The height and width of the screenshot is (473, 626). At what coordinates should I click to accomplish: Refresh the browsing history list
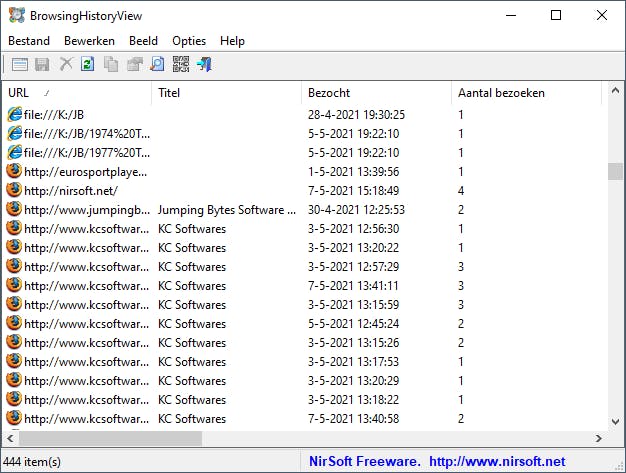click(88, 65)
